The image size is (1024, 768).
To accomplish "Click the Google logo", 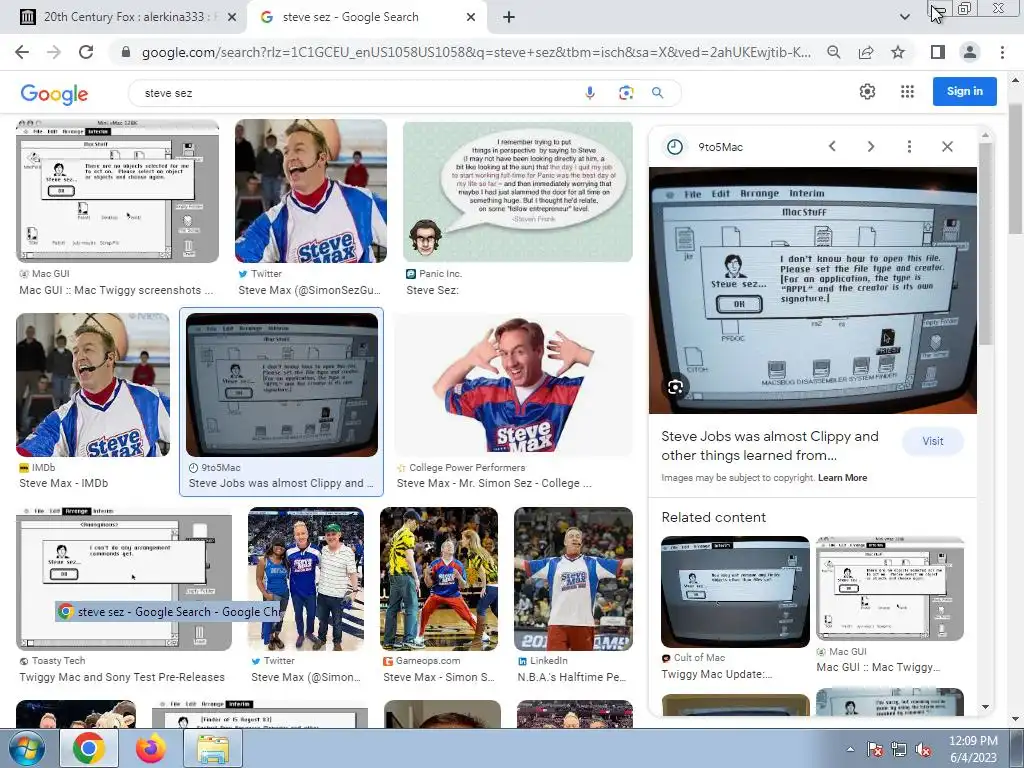I will (54, 93).
